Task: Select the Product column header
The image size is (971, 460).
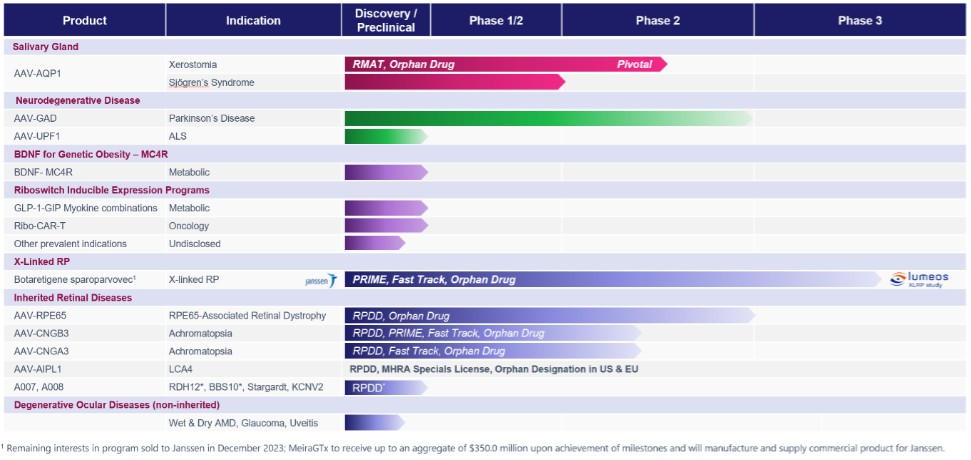Action: pos(85,20)
